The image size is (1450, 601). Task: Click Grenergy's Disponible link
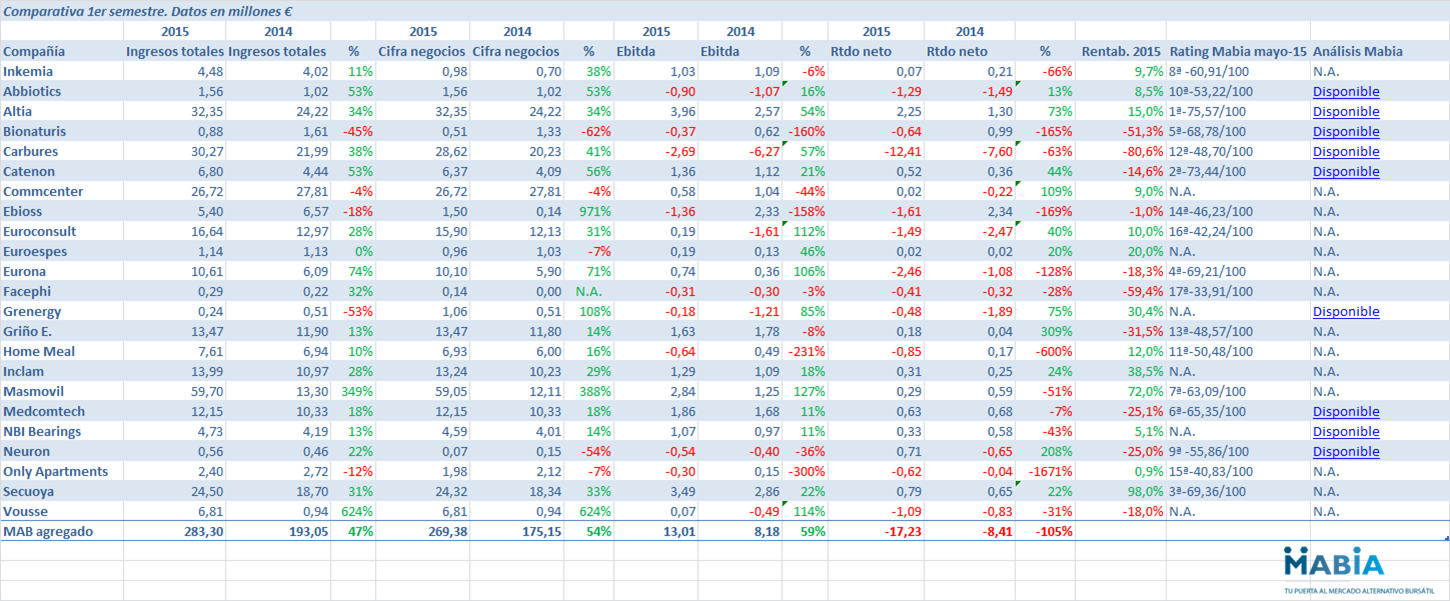click(x=1346, y=311)
